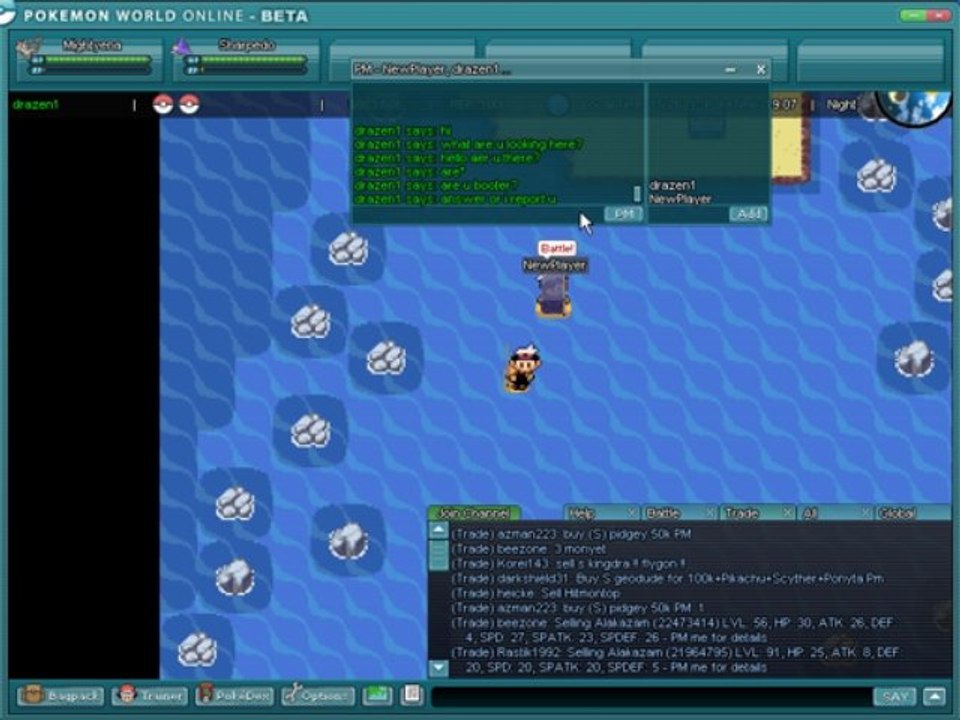This screenshot has height=720, width=960.
Task: Click the SAY button to send chat
Action: tap(894, 696)
